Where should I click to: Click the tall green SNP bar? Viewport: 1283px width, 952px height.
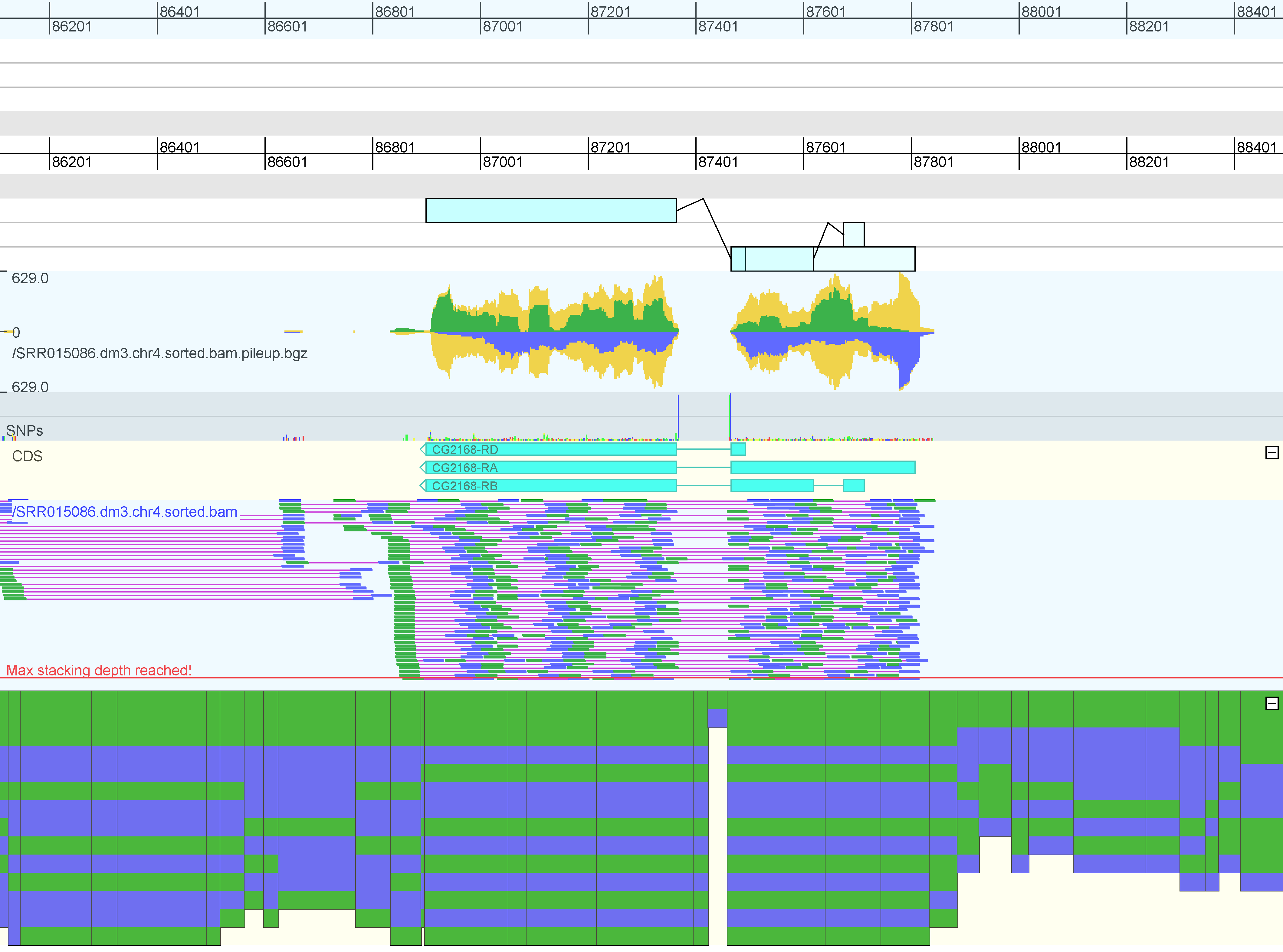point(730,416)
